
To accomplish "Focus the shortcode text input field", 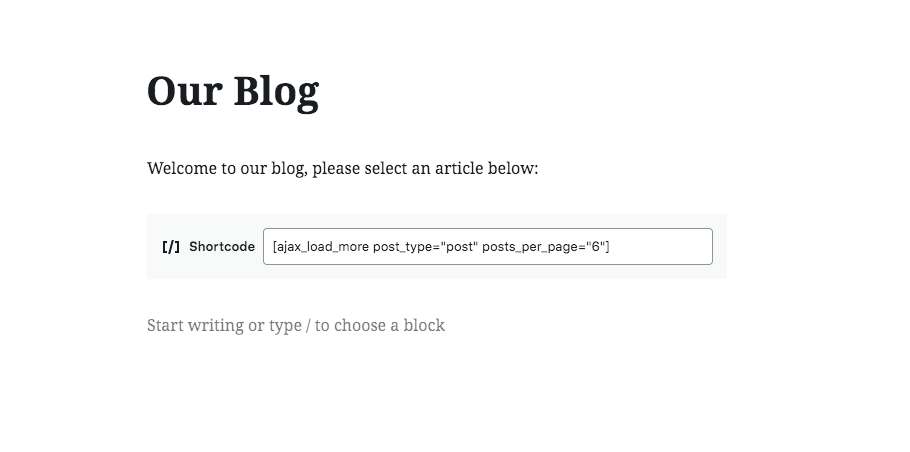I will pyautogui.click(x=488, y=247).
